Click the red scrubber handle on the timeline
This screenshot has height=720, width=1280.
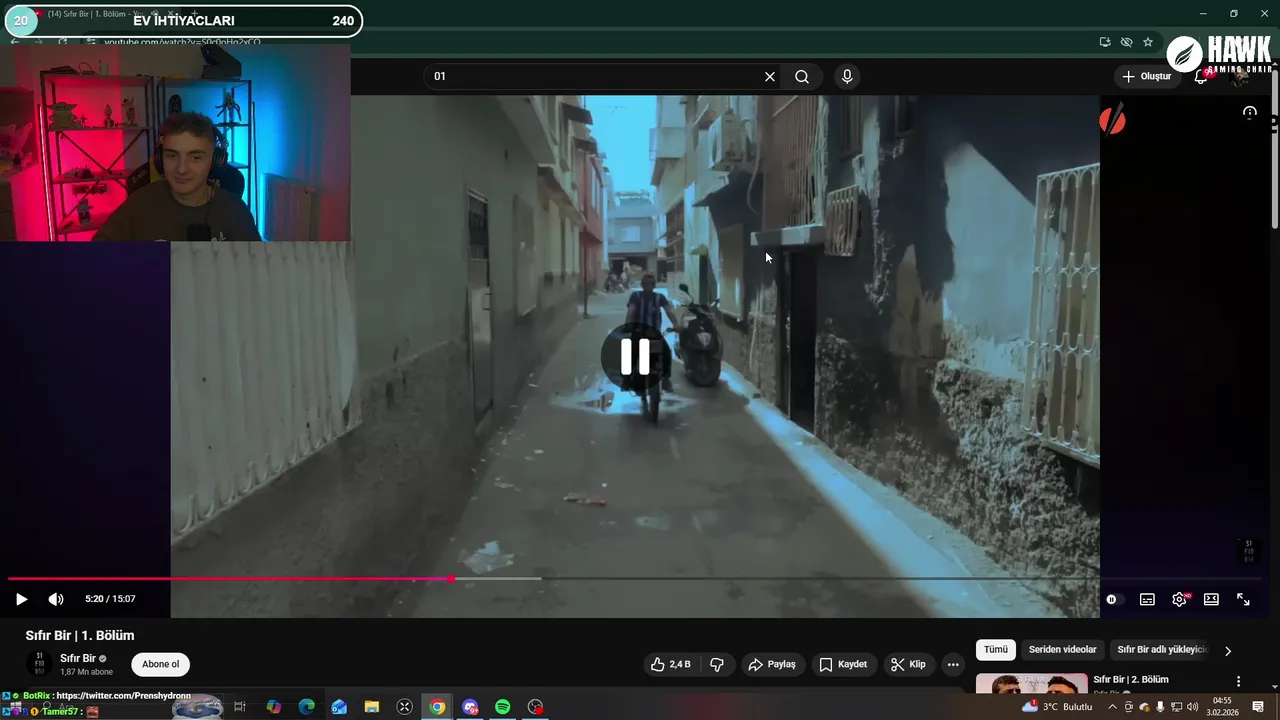[x=452, y=578]
